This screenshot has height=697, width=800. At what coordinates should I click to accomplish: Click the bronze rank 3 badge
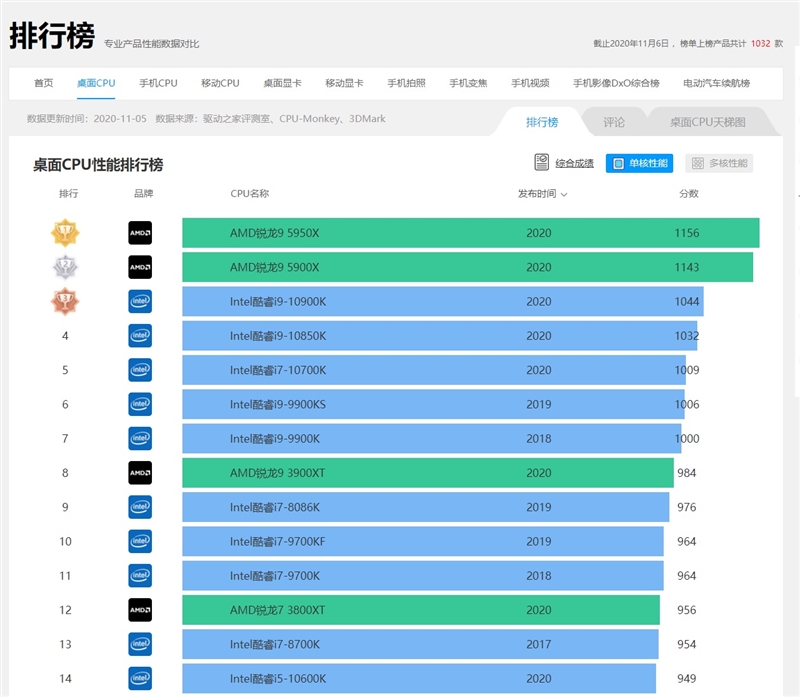pyautogui.click(x=65, y=302)
